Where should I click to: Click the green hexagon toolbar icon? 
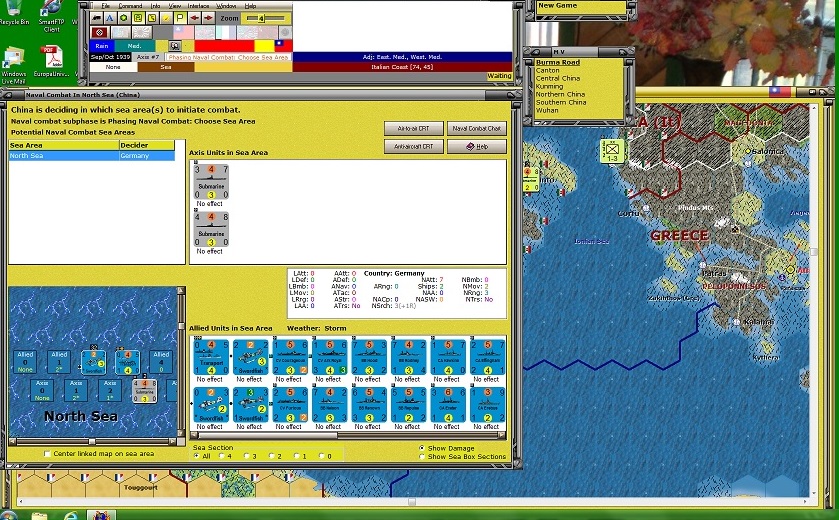coord(124,18)
